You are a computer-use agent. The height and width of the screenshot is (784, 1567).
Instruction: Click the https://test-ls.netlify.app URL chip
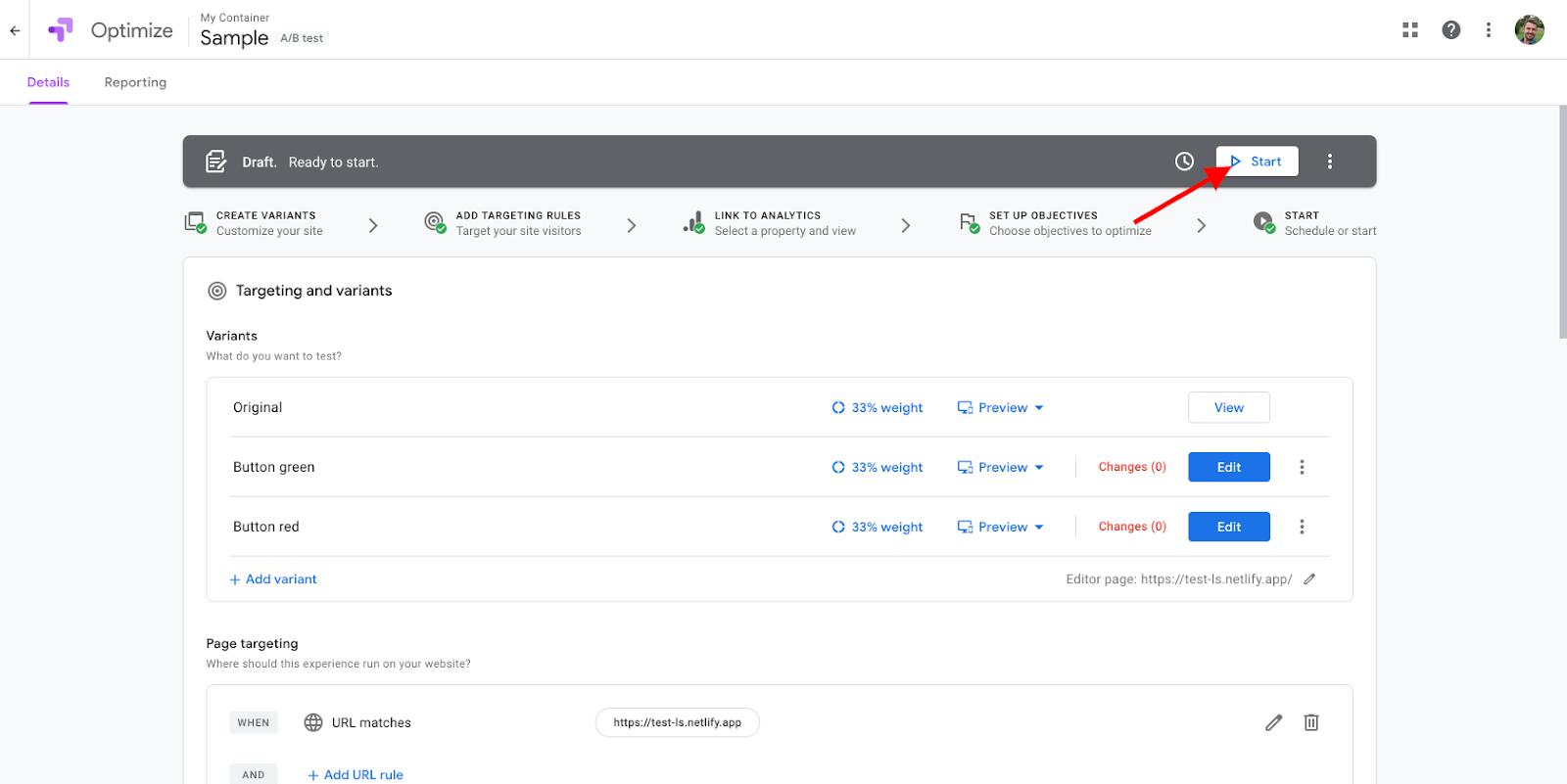click(678, 723)
